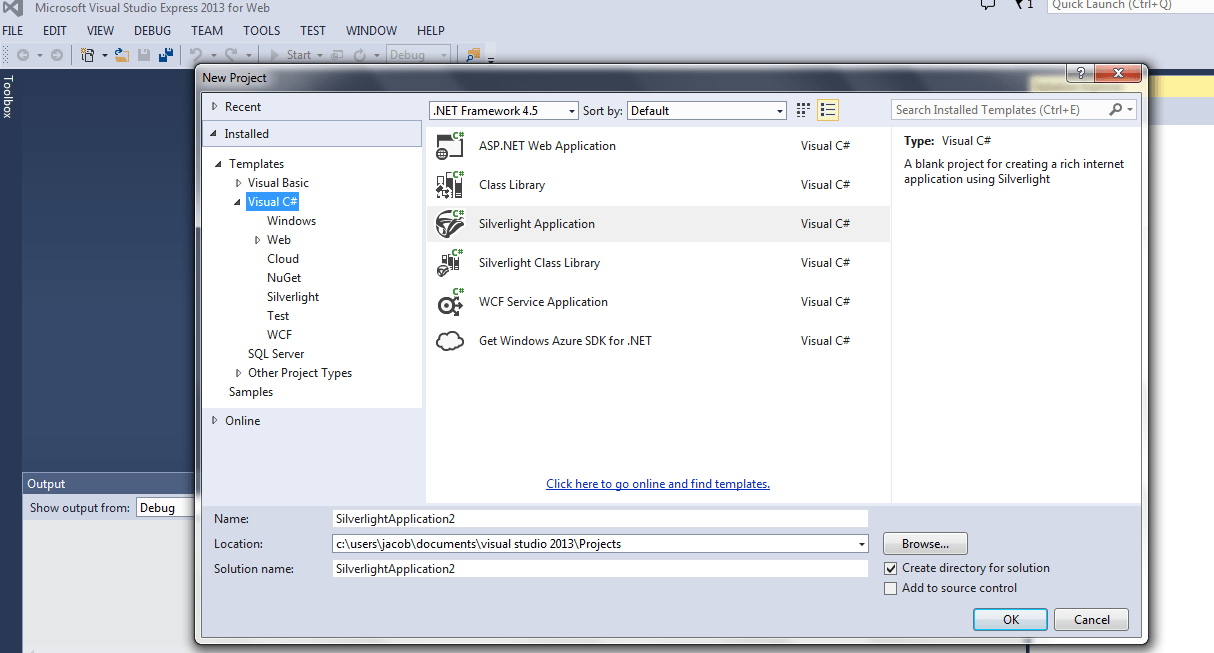Screen dimensions: 1214x653
Task: Click into the project Name field
Action: pyautogui.click(x=600, y=519)
